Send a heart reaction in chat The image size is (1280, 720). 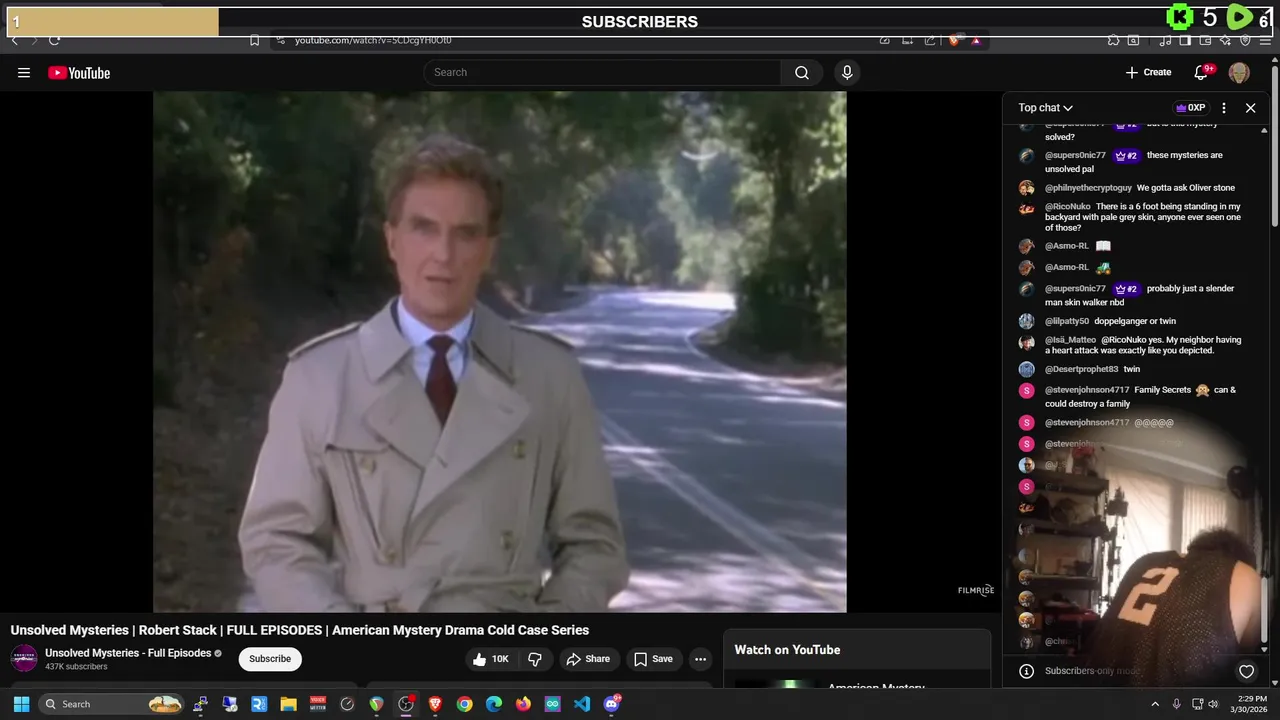1246,671
